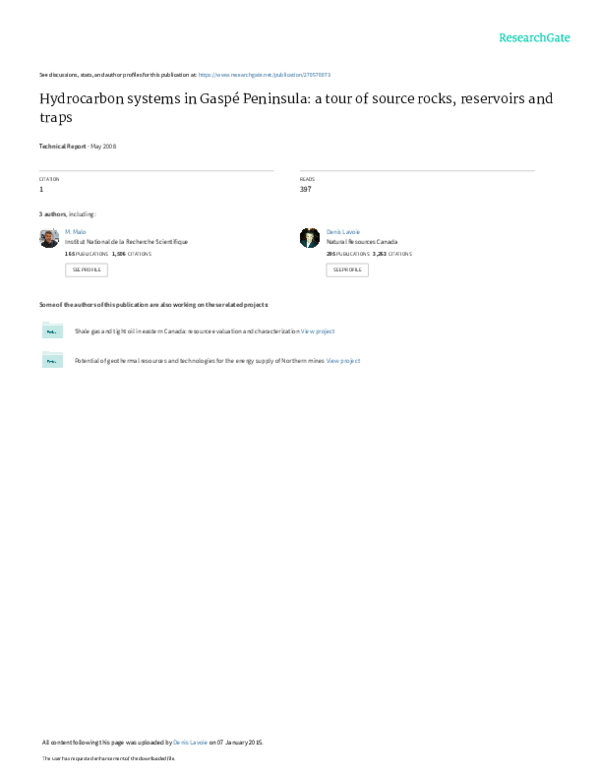Click the shale gas project folder icon
The height and width of the screenshot is (777, 600).
[50, 331]
